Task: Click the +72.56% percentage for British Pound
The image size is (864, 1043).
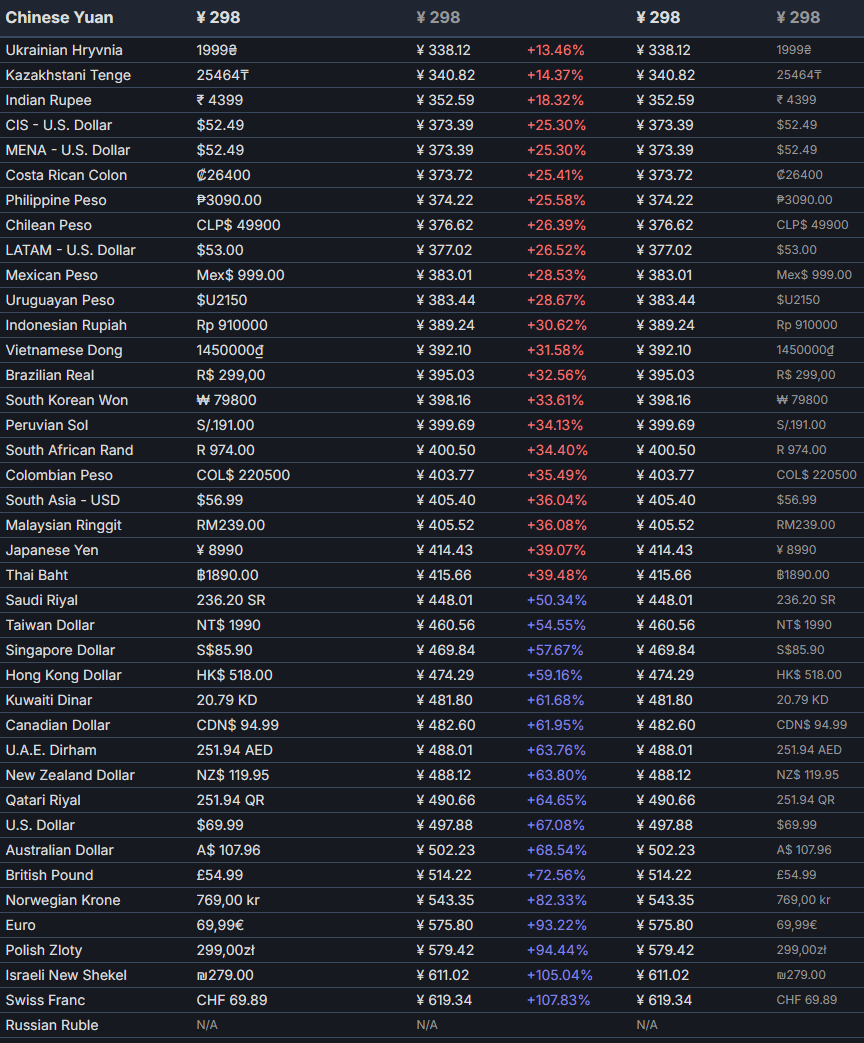Action: click(556, 875)
